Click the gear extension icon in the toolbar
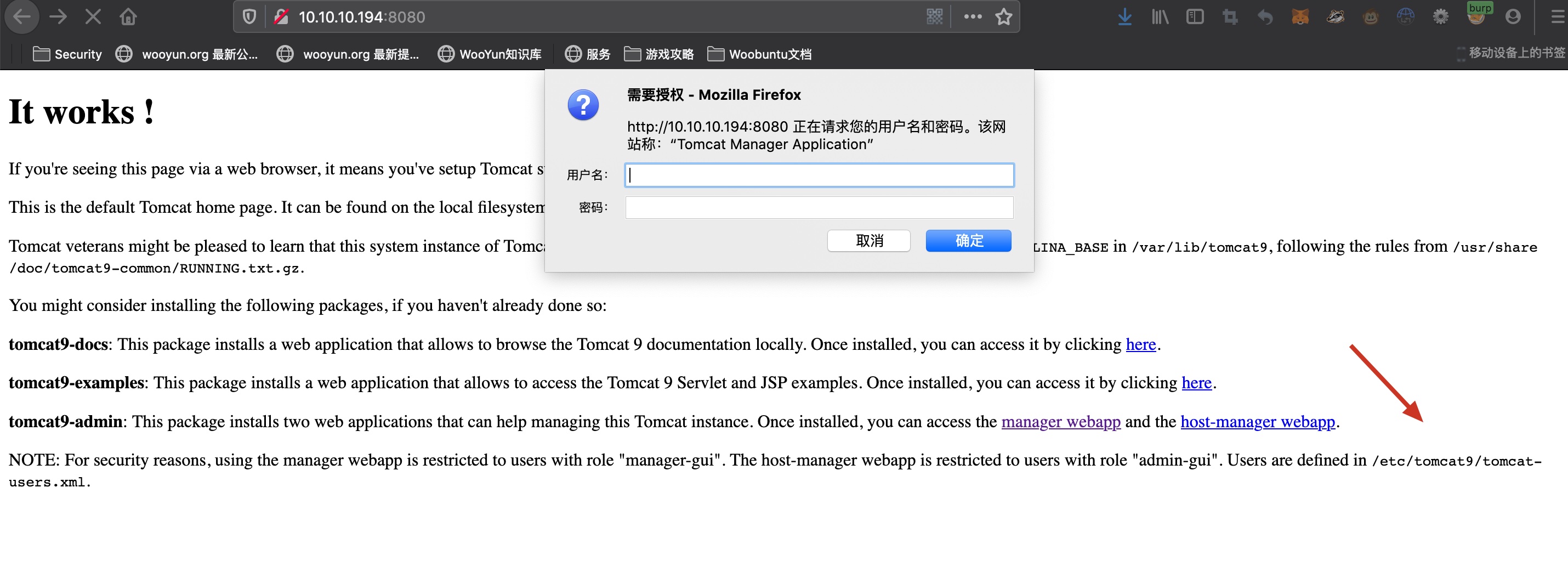 pos(1440,17)
